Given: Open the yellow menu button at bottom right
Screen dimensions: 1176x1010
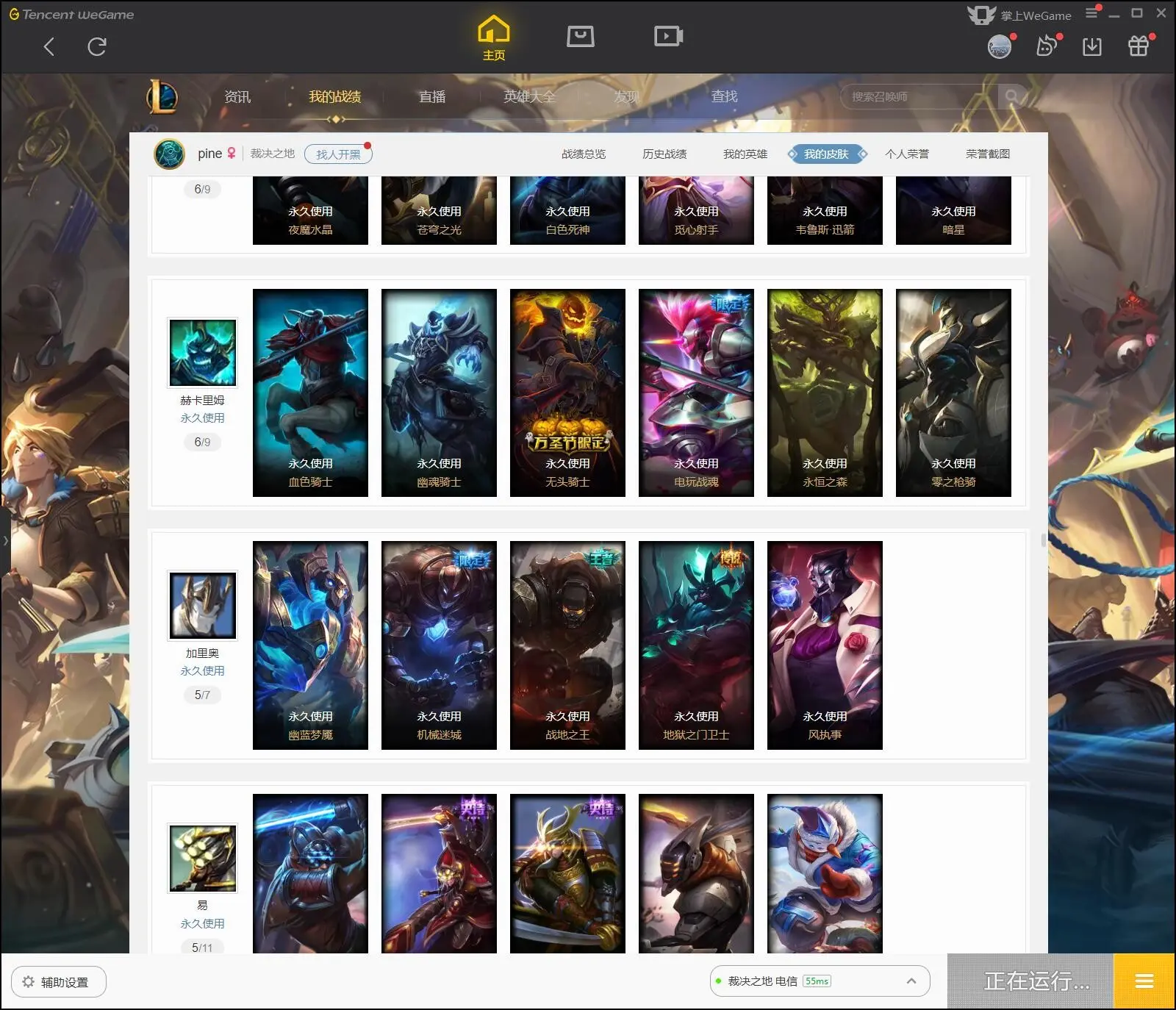Looking at the screenshot, I should point(1144,981).
